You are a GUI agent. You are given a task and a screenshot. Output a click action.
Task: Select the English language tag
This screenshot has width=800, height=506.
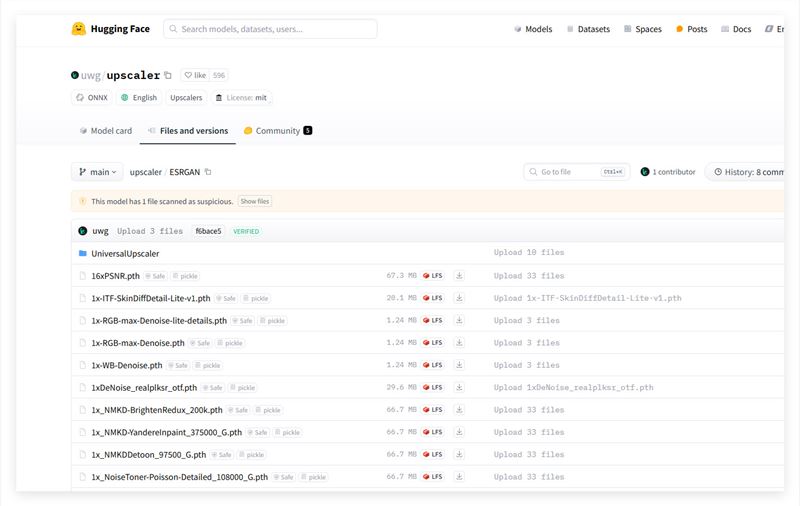point(139,97)
